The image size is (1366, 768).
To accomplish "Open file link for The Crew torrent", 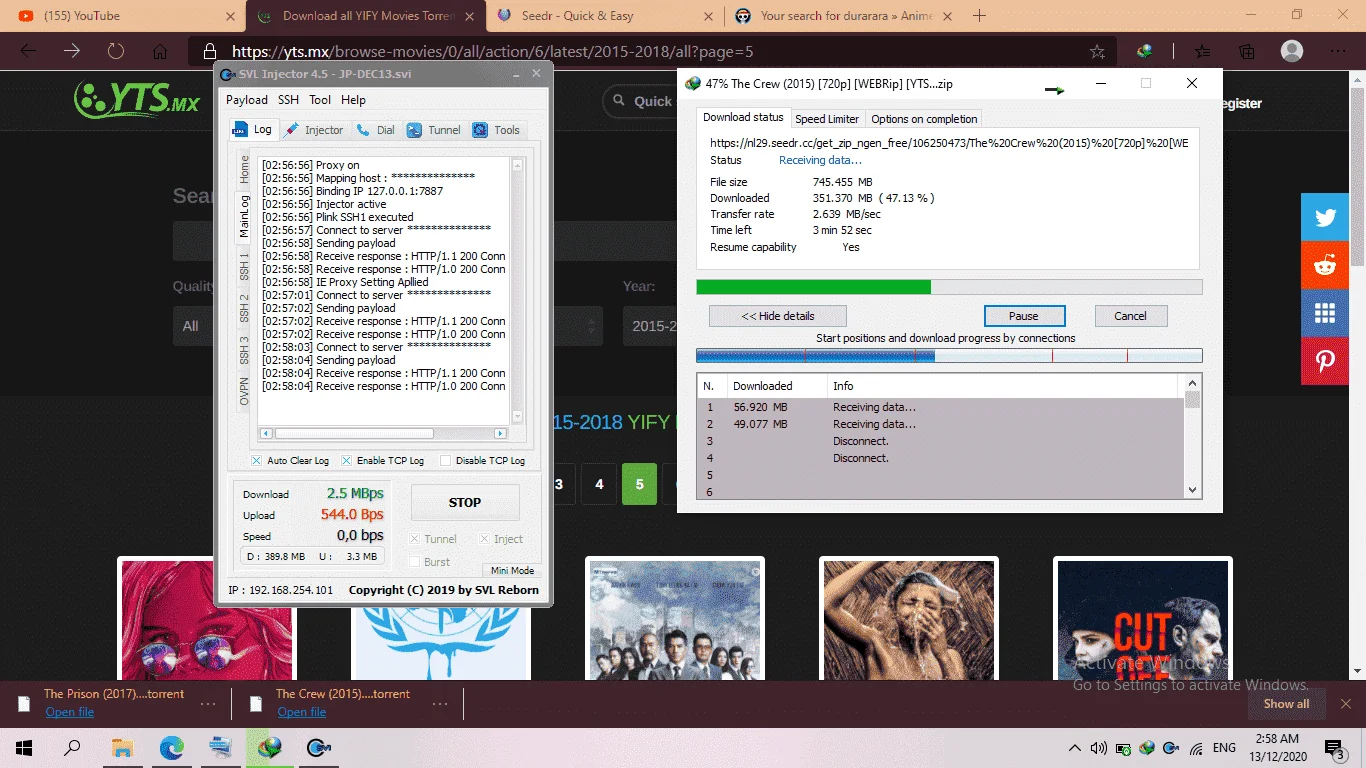I will point(302,712).
